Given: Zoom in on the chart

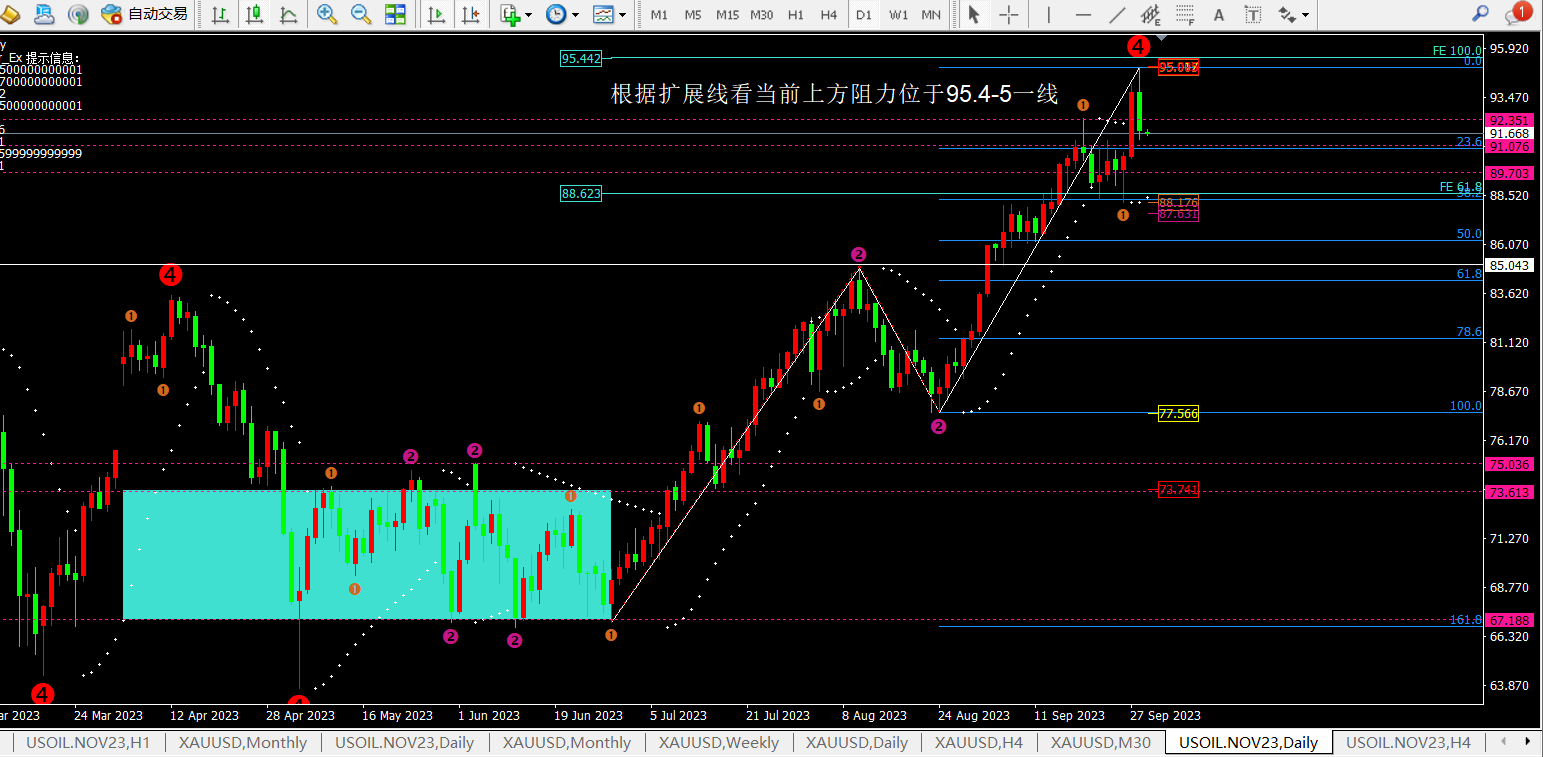Looking at the screenshot, I should tap(326, 14).
